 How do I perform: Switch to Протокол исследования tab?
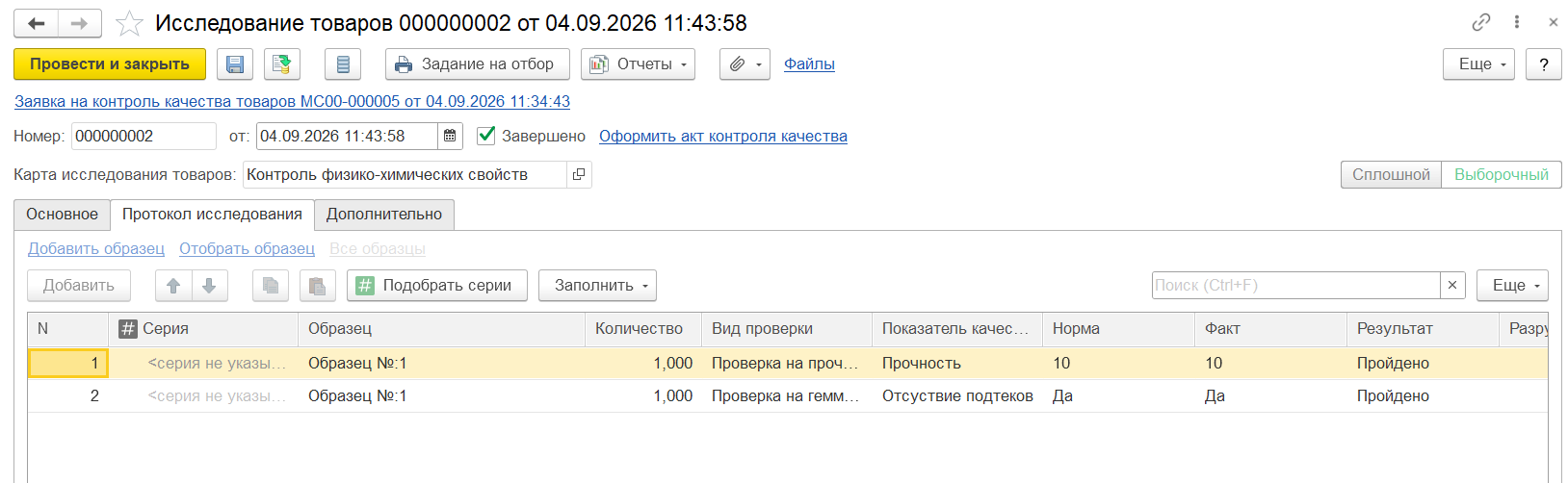point(212,215)
